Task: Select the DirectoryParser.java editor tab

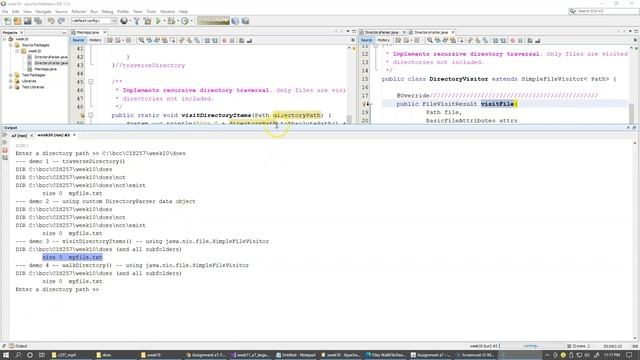Action: [x=381, y=32]
